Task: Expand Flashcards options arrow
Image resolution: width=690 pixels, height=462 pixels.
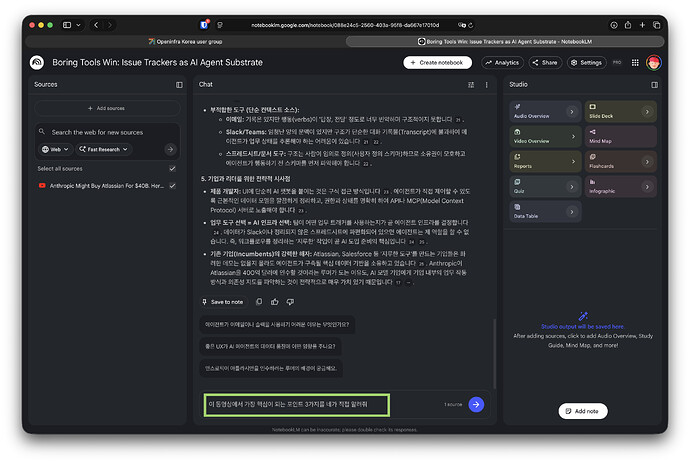Action: coord(647,161)
